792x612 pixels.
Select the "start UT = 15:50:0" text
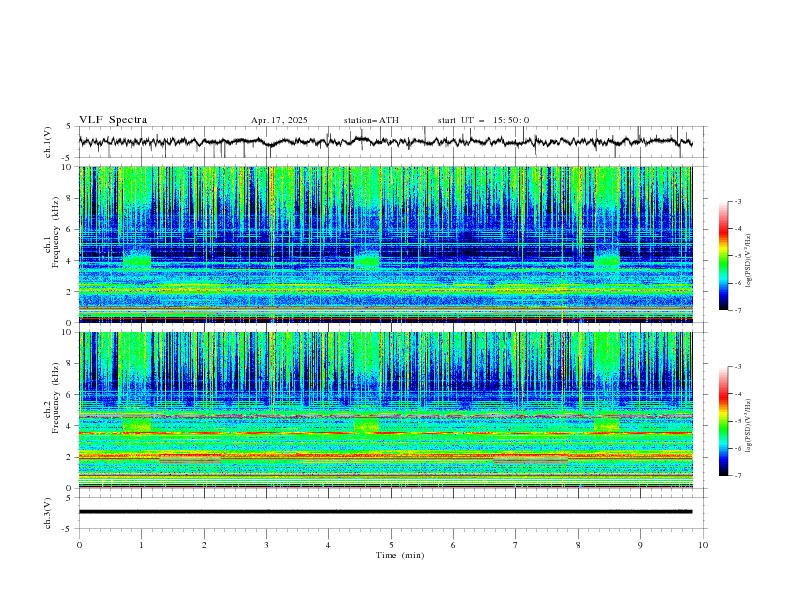483,120
